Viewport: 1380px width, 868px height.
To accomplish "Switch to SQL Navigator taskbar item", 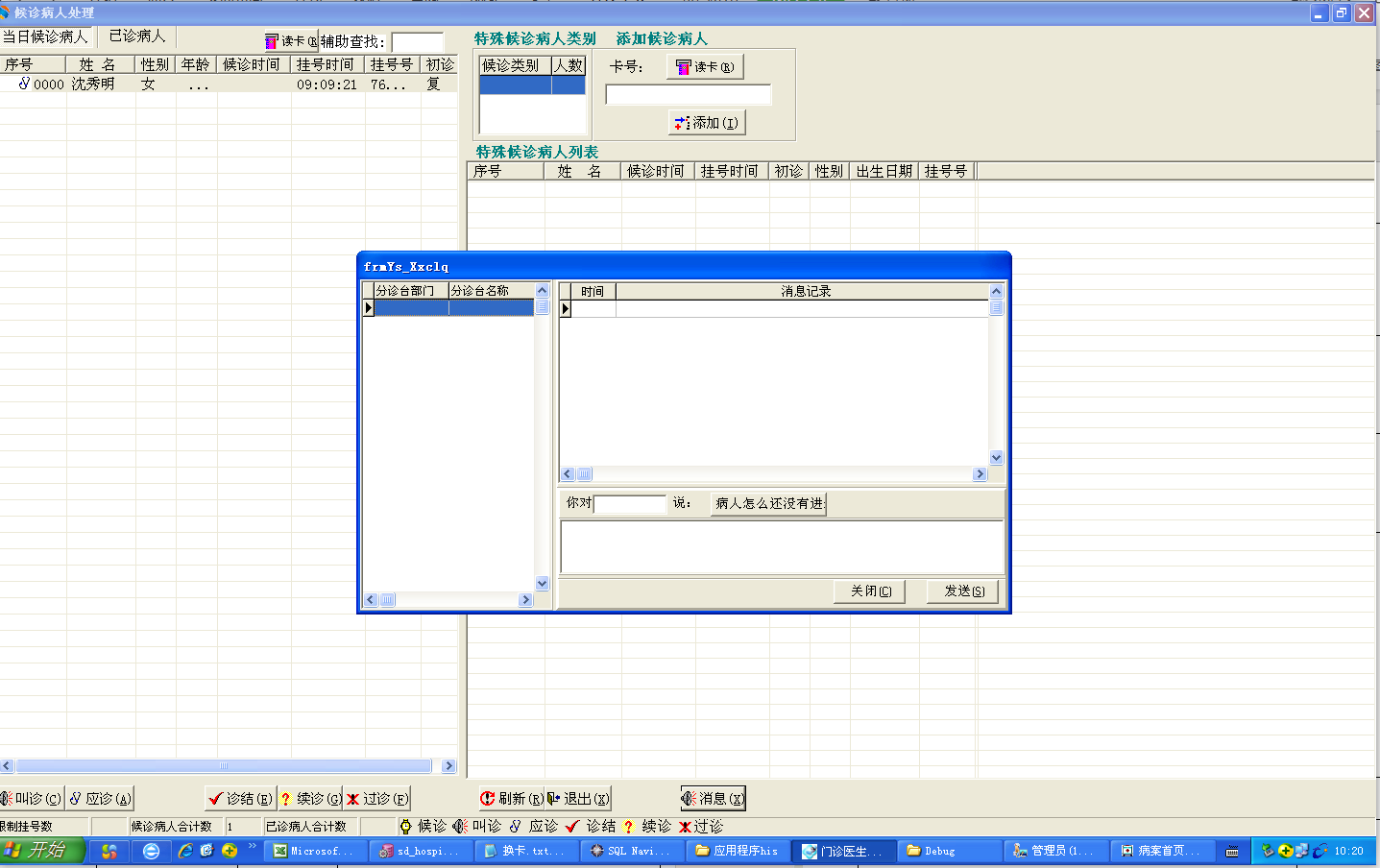I will click(632, 851).
